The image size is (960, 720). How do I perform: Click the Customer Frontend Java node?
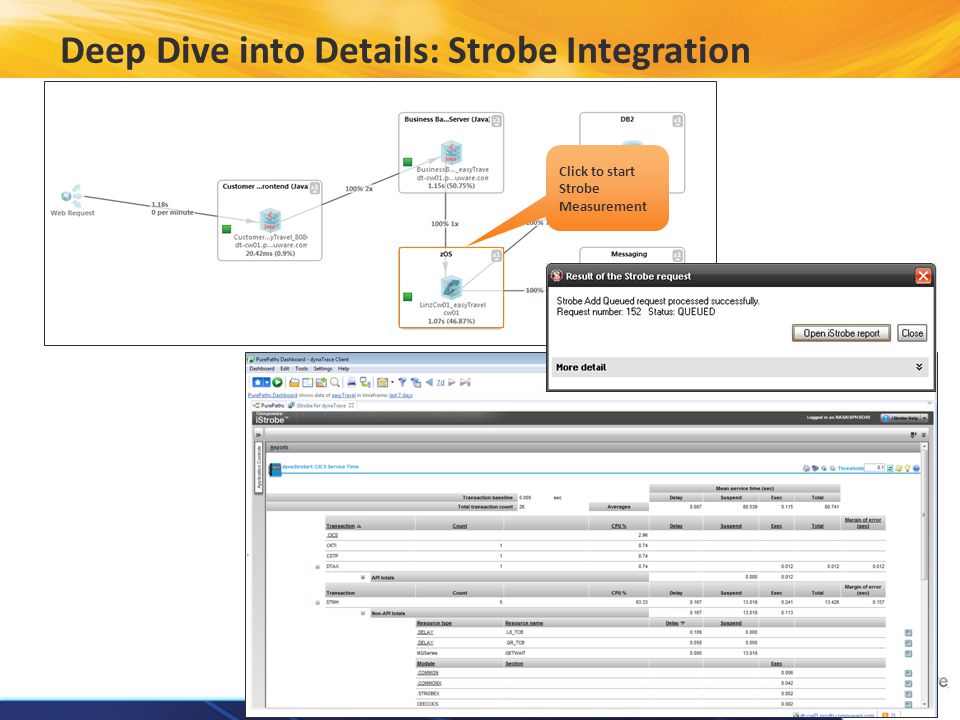pos(270,220)
